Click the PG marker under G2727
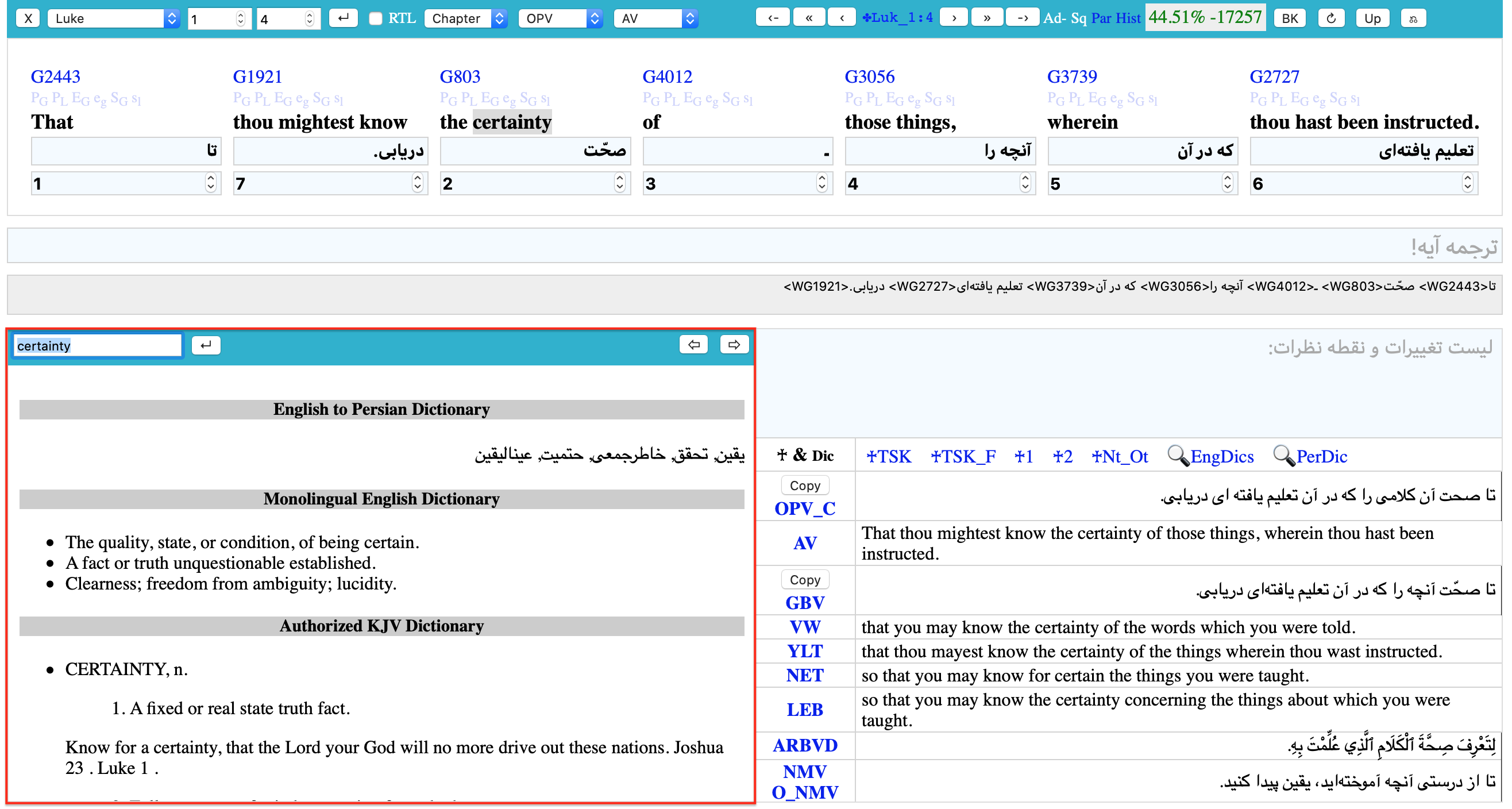This screenshot has width=1512, height=809. pos(1259,99)
